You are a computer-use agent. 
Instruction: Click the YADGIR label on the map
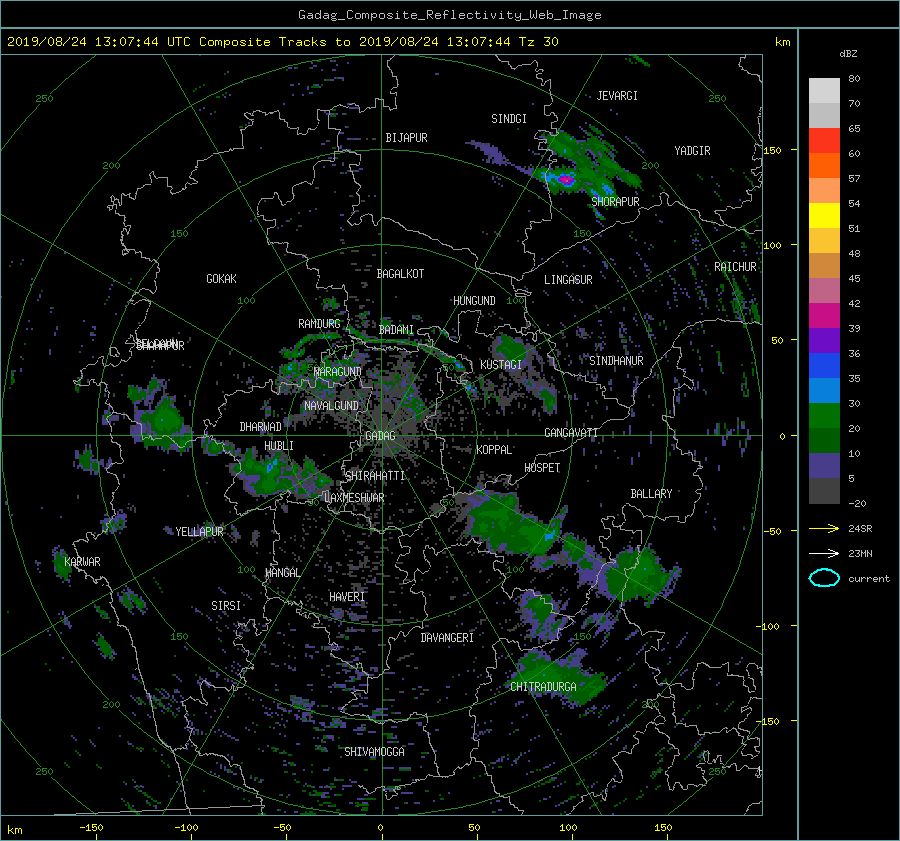coord(692,151)
